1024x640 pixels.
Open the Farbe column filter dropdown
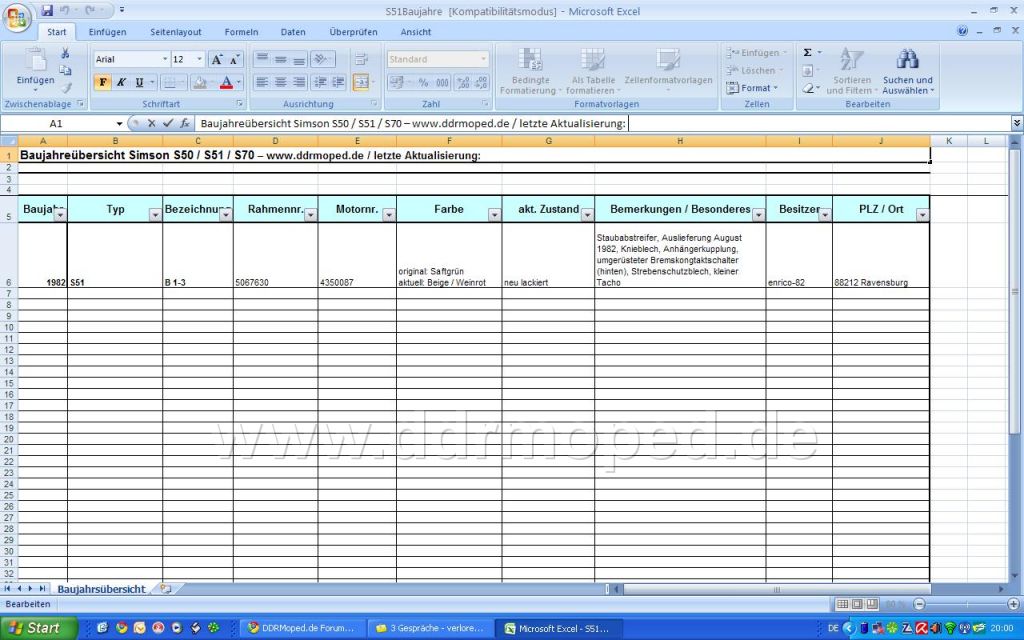[x=494, y=214]
